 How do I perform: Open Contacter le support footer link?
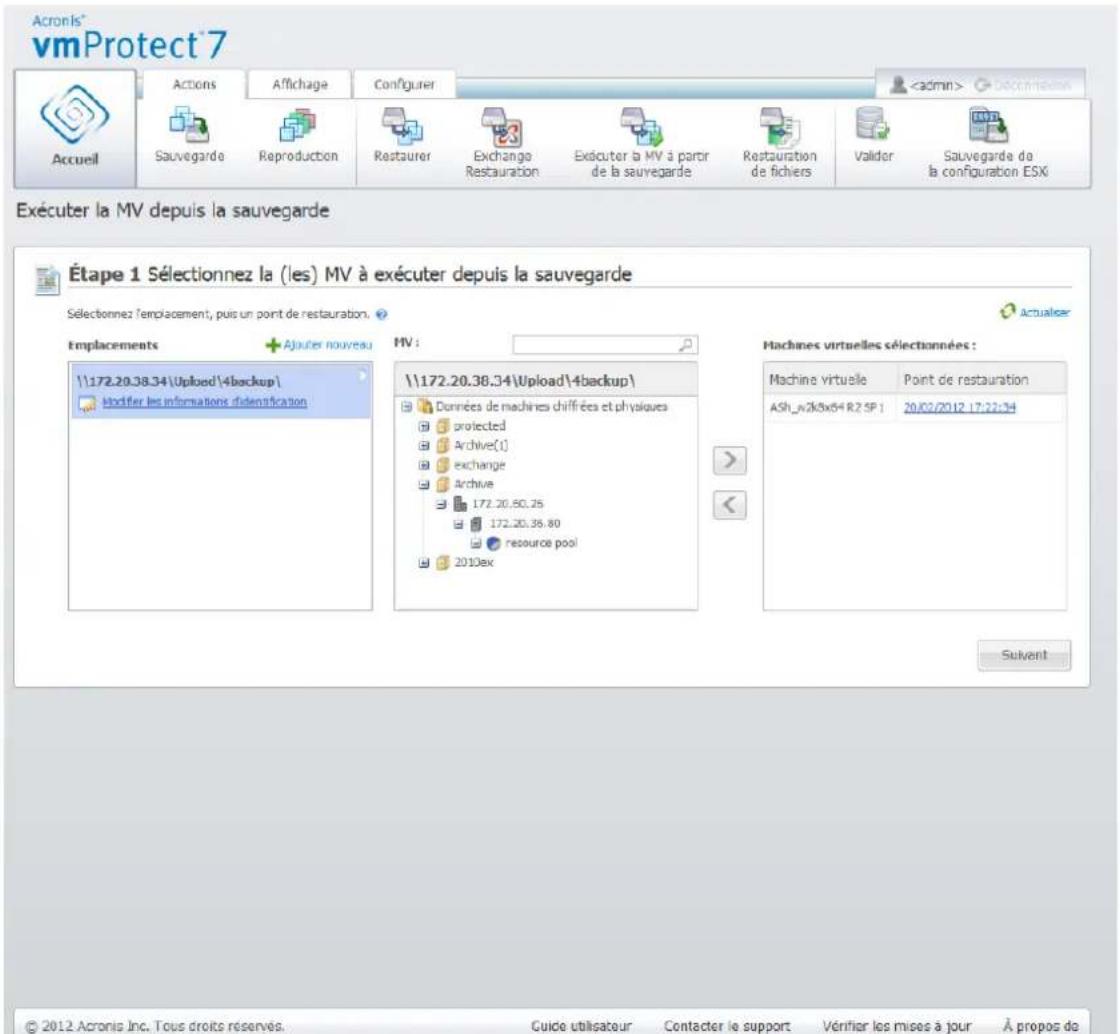[726, 1025]
